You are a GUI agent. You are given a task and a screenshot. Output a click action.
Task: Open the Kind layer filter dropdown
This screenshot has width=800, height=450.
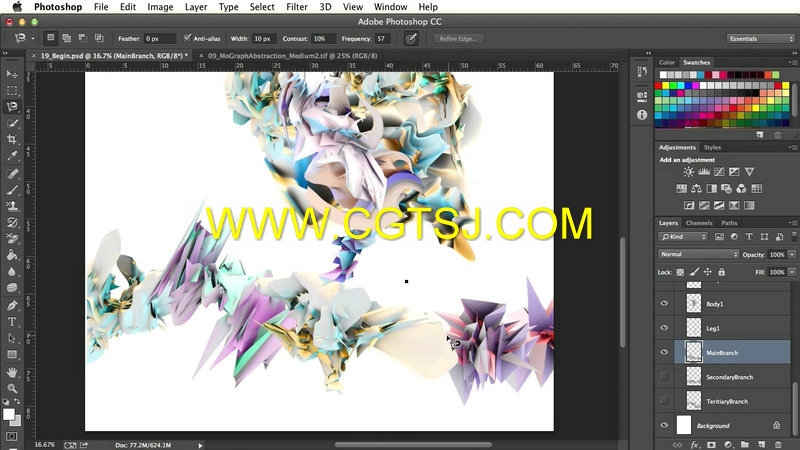[x=683, y=237]
